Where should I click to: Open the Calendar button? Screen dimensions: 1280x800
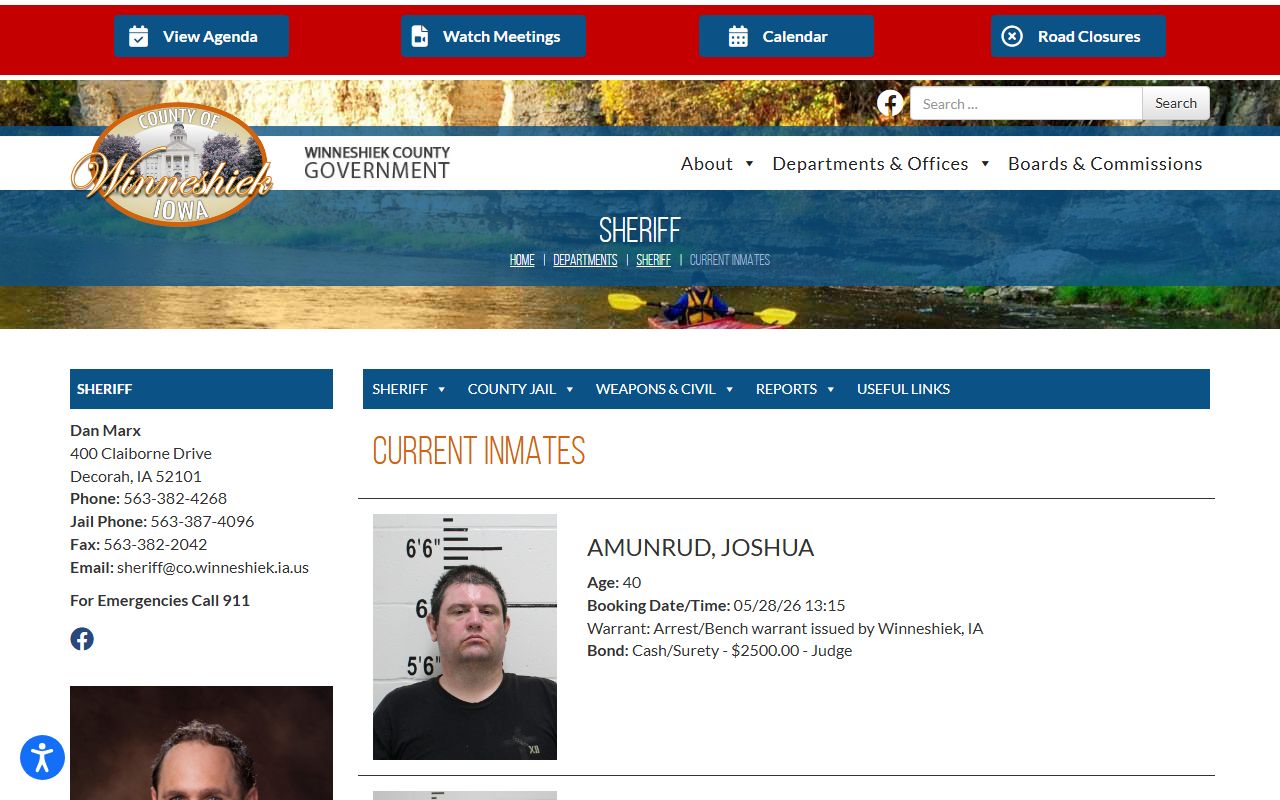(x=786, y=36)
